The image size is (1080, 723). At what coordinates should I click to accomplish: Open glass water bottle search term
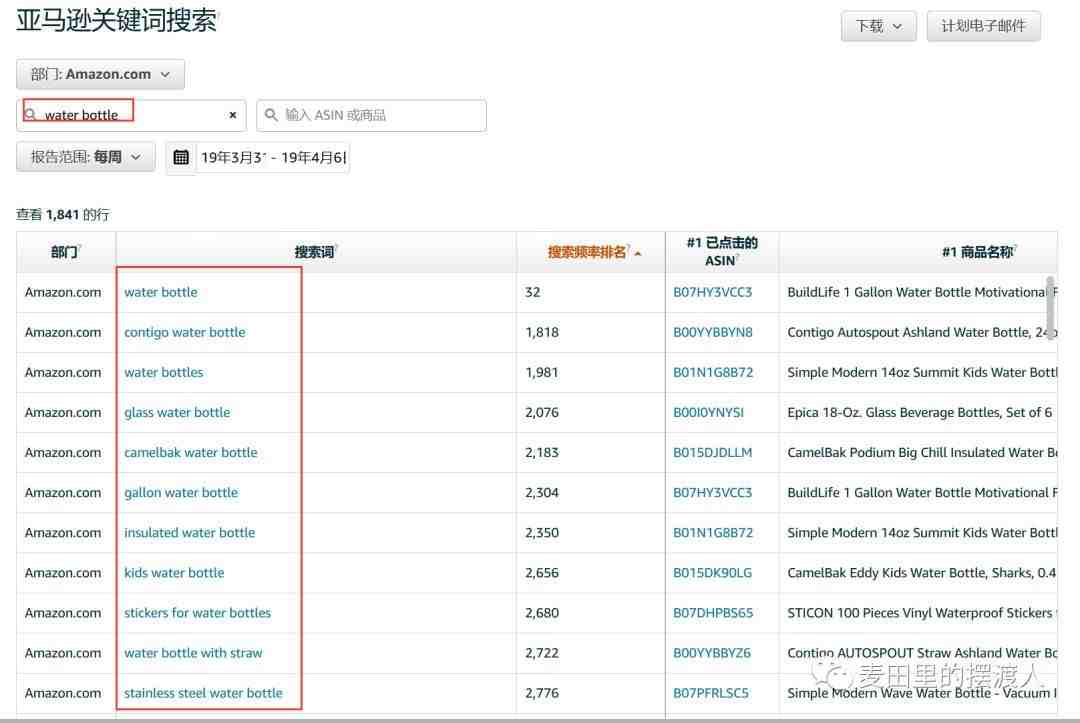point(177,412)
